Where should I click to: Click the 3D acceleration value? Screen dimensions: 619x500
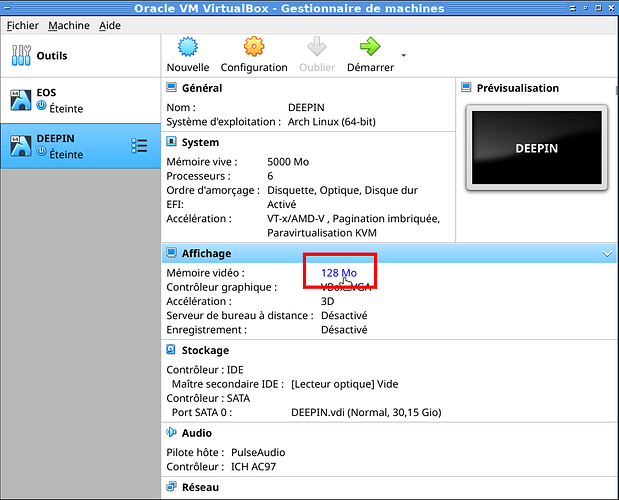(x=327, y=301)
